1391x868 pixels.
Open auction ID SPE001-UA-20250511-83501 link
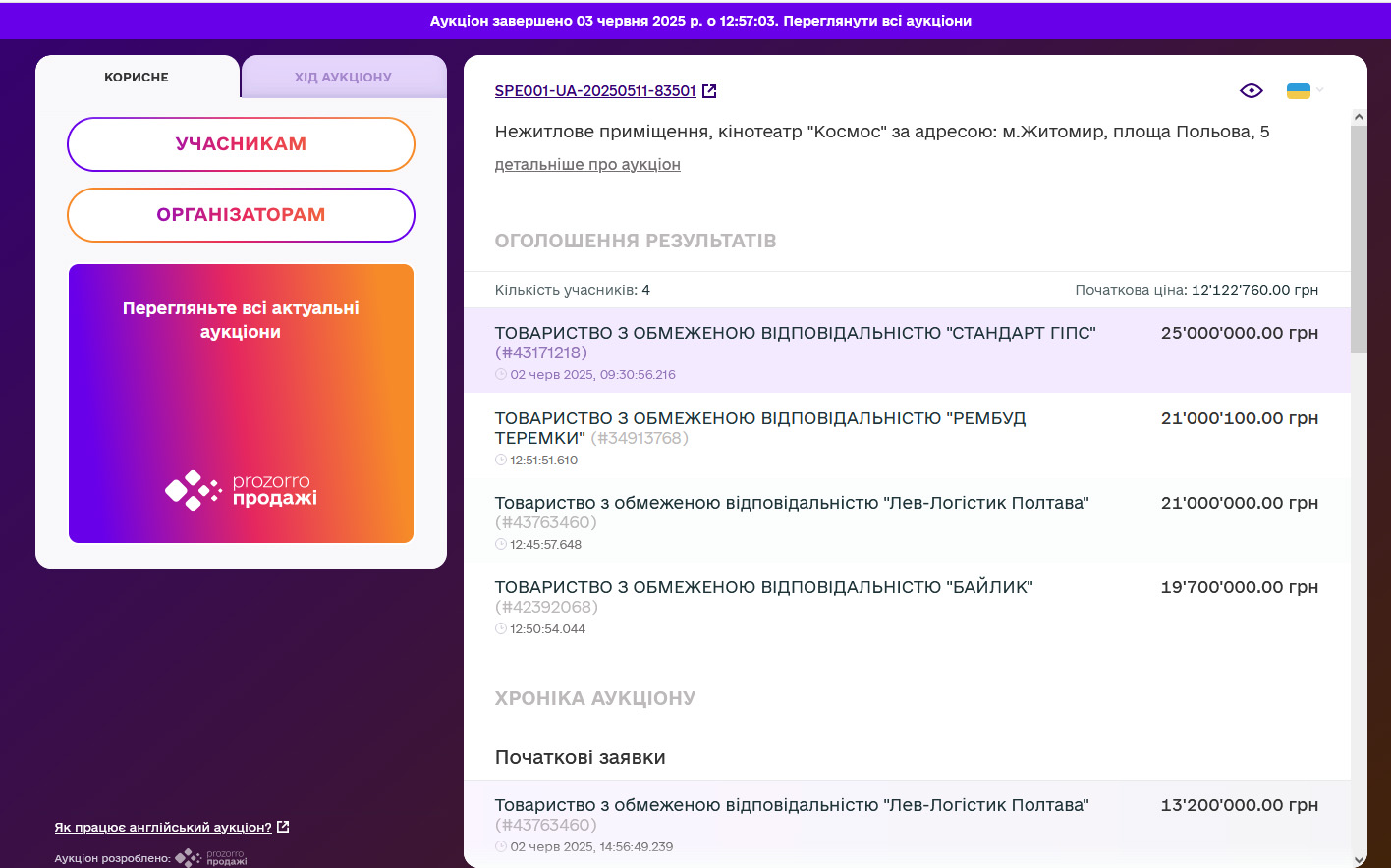(x=595, y=91)
